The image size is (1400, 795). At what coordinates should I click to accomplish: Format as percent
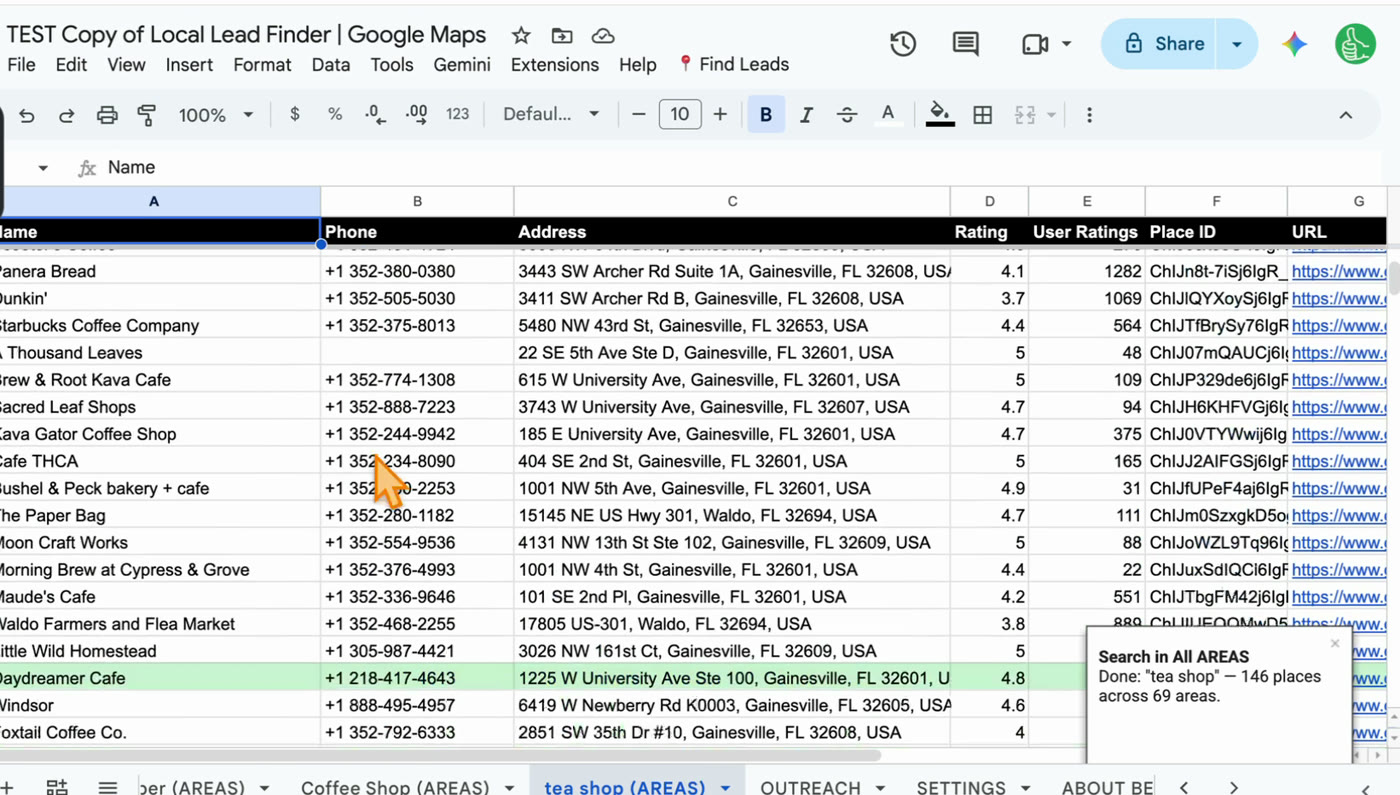(x=335, y=115)
